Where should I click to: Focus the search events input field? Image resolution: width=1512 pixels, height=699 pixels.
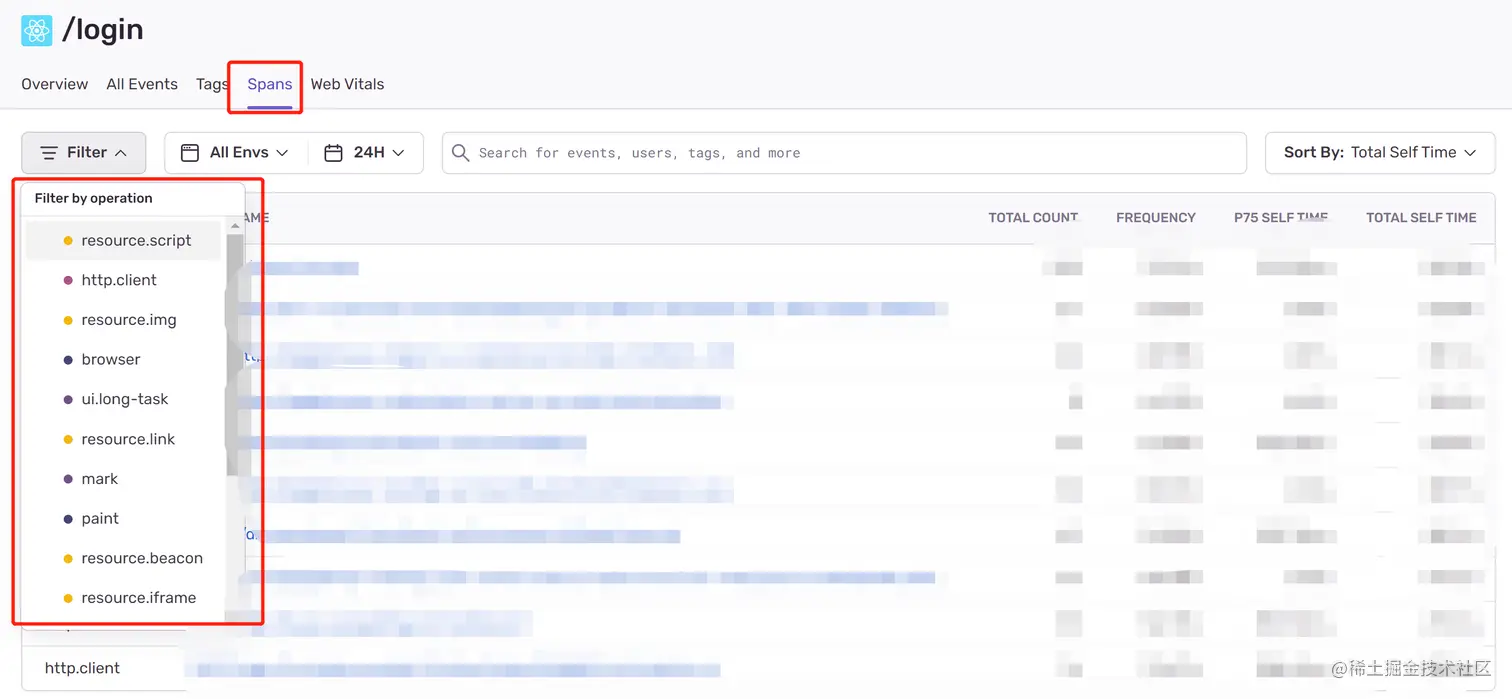(x=844, y=153)
